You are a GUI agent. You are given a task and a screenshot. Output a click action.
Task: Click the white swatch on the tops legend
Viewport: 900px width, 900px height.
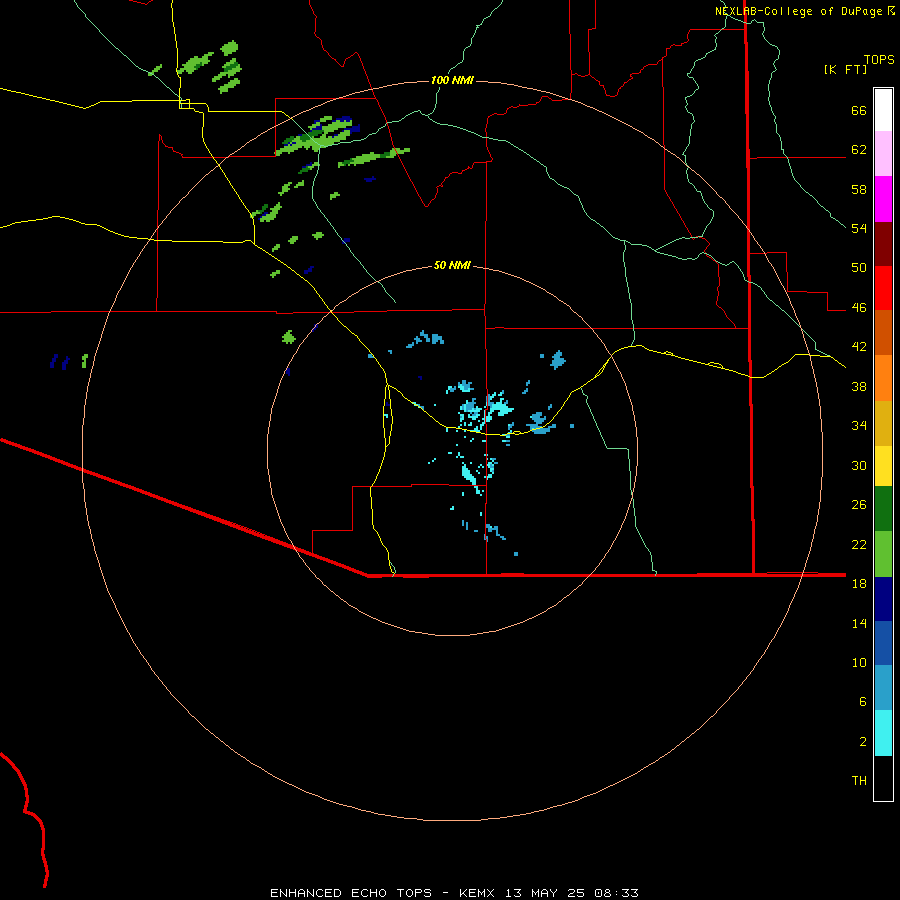[883, 110]
